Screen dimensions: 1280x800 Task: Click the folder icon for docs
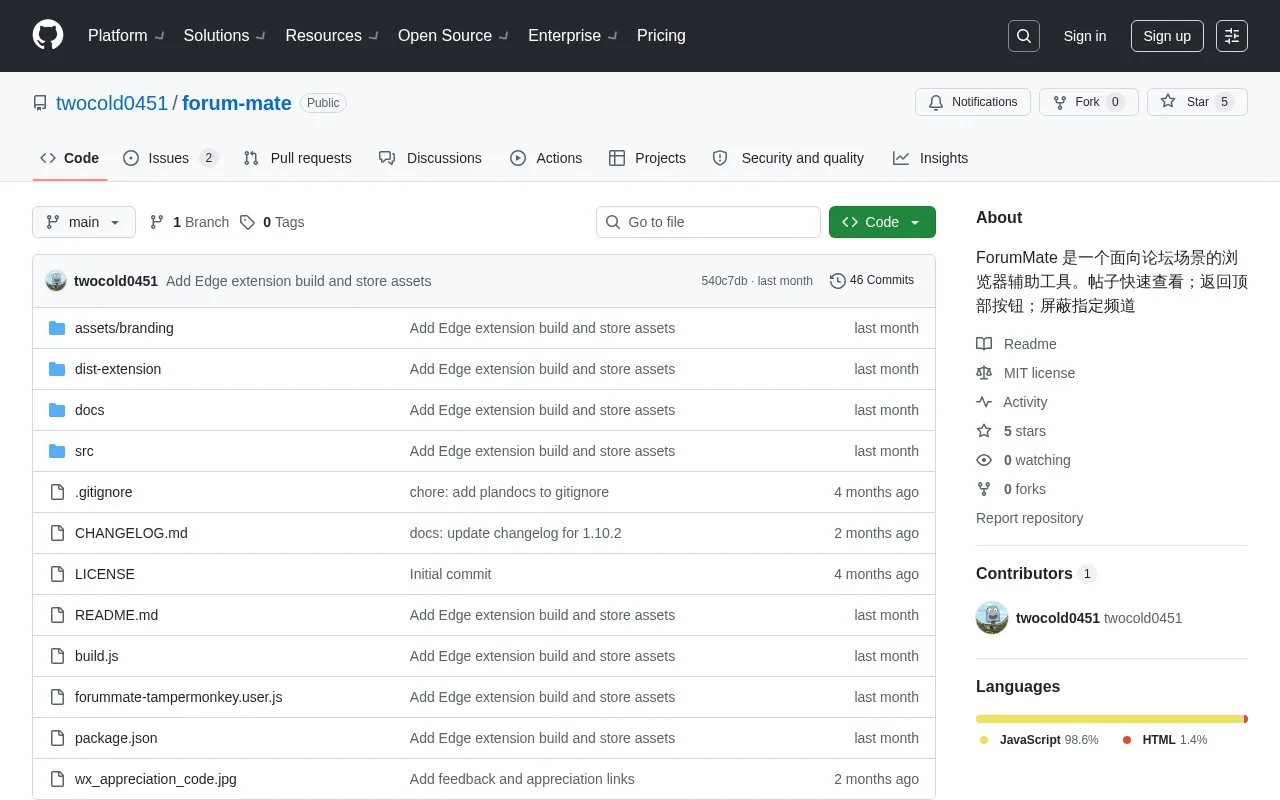[57, 410]
